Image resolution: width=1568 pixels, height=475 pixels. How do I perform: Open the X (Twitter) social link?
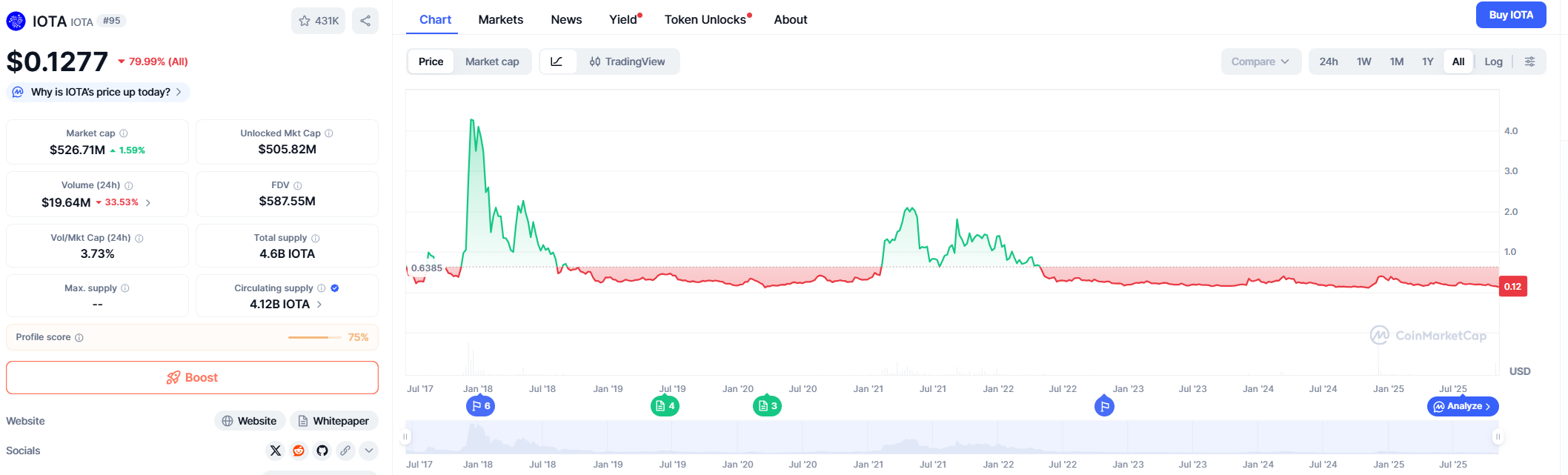pos(276,451)
